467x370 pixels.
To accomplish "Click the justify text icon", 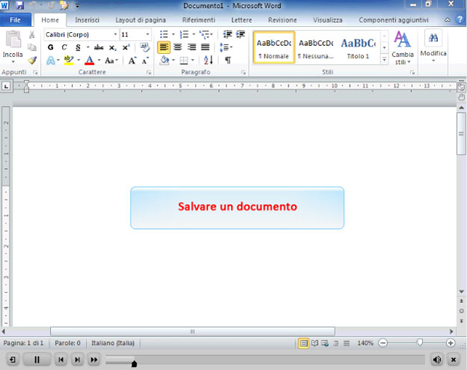I will point(205,47).
